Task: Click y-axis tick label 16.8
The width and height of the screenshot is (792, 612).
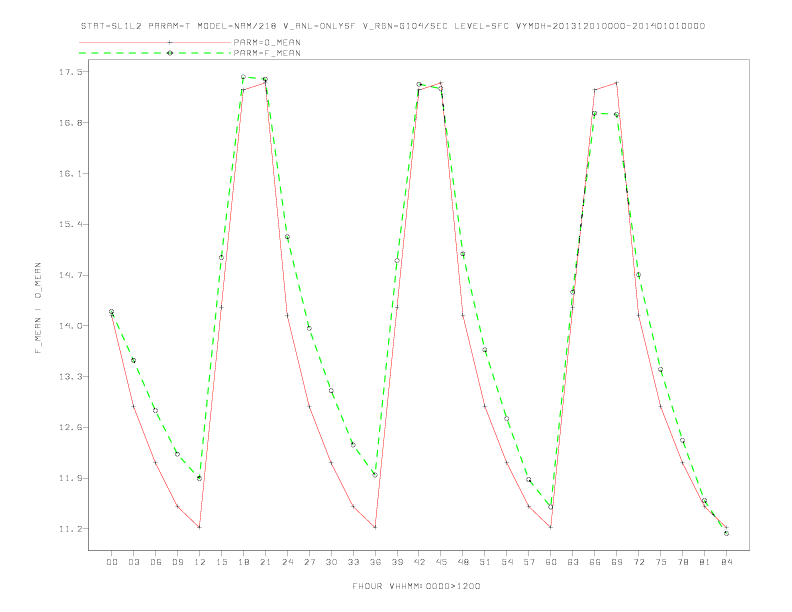Action: pyautogui.click(x=70, y=123)
